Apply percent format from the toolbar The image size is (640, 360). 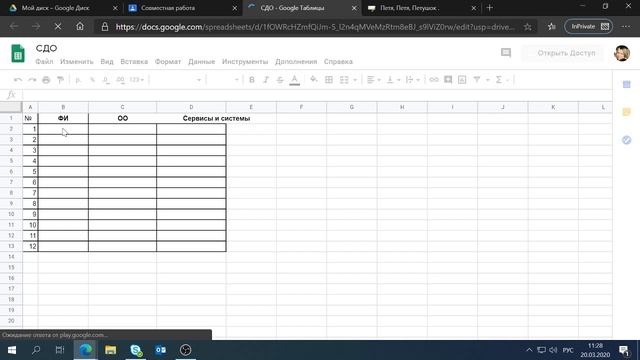click(x=92, y=80)
